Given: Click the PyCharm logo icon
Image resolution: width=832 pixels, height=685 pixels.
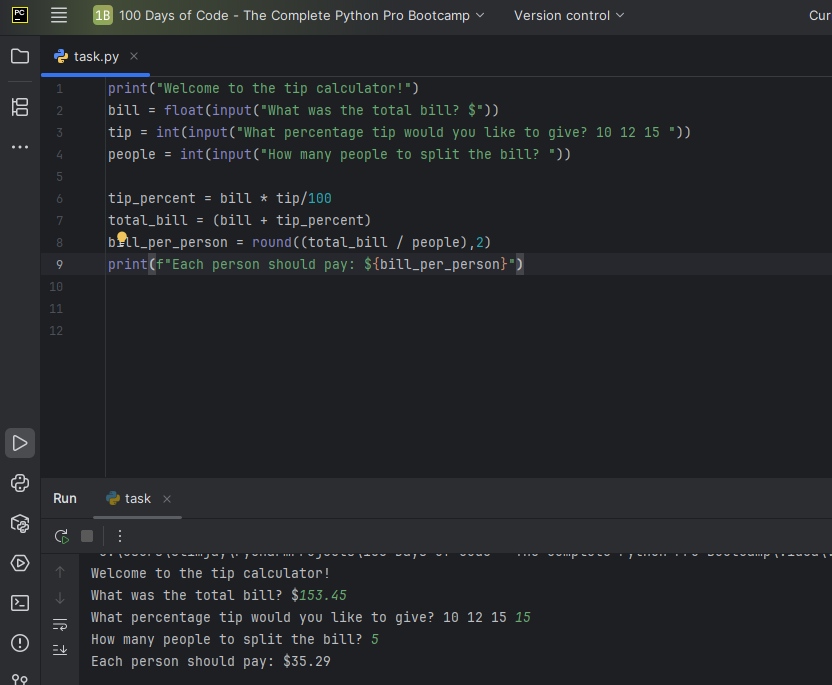Looking at the screenshot, I should (x=20, y=15).
